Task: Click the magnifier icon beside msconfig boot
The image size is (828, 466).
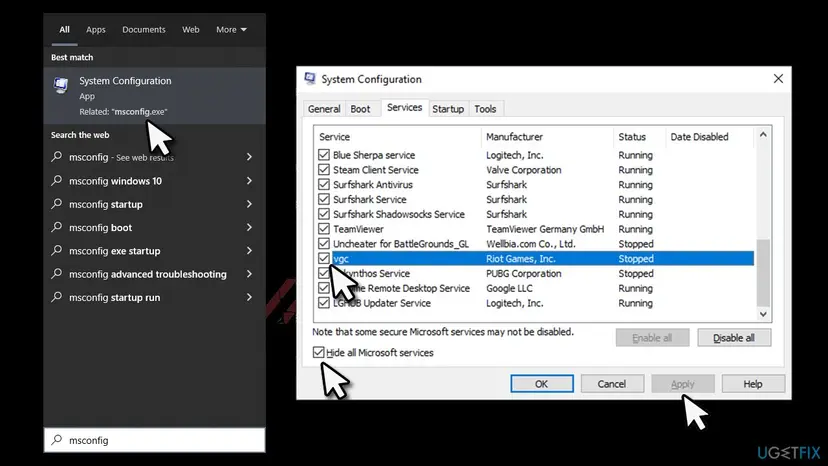Action: [57, 227]
